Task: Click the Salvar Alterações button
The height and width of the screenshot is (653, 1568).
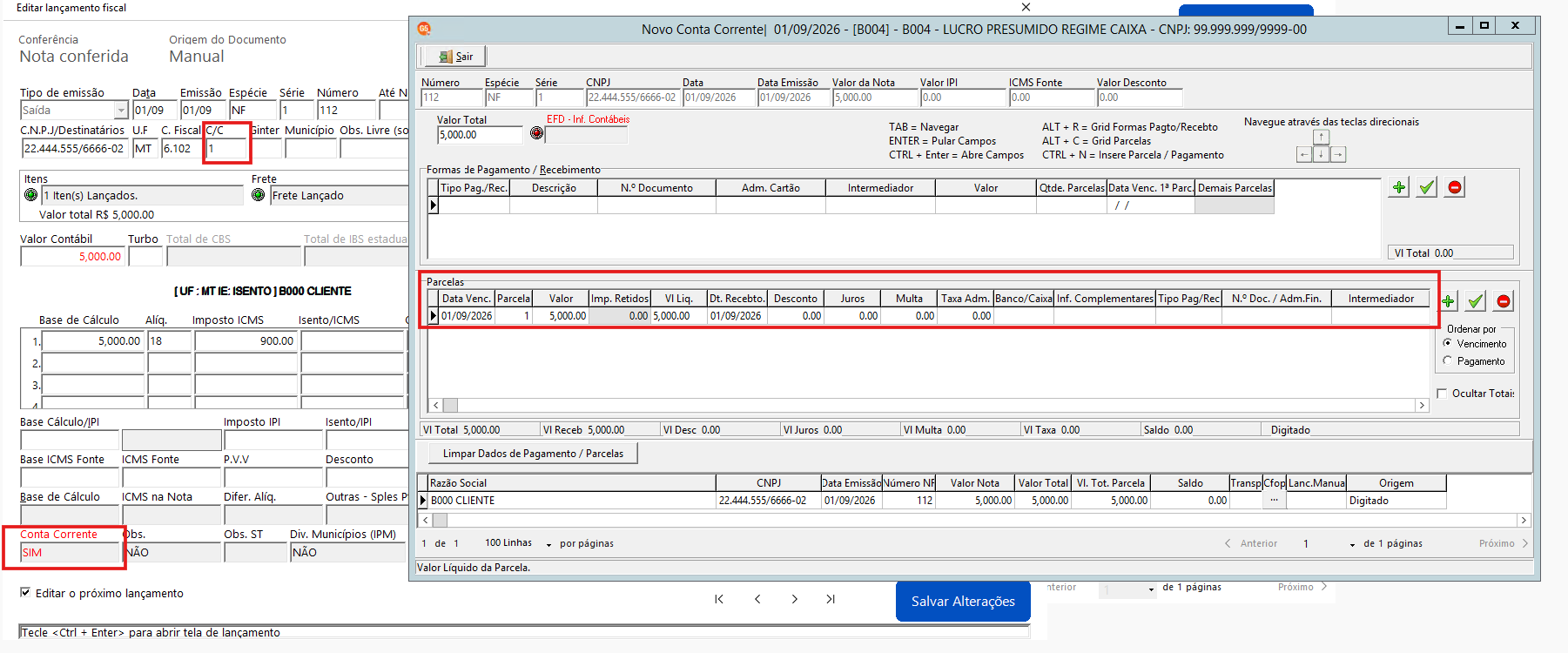Action: [x=963, y=602]
